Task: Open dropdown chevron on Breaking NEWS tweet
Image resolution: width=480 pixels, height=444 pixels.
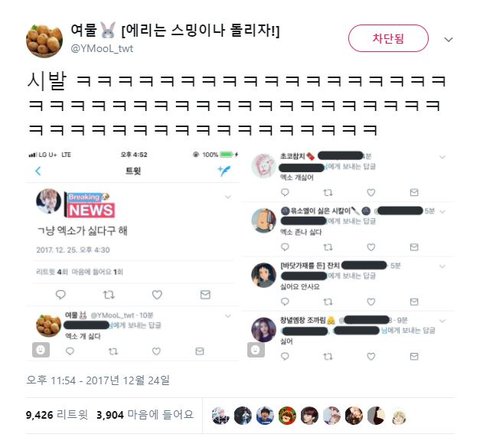Action: point(228,197)
